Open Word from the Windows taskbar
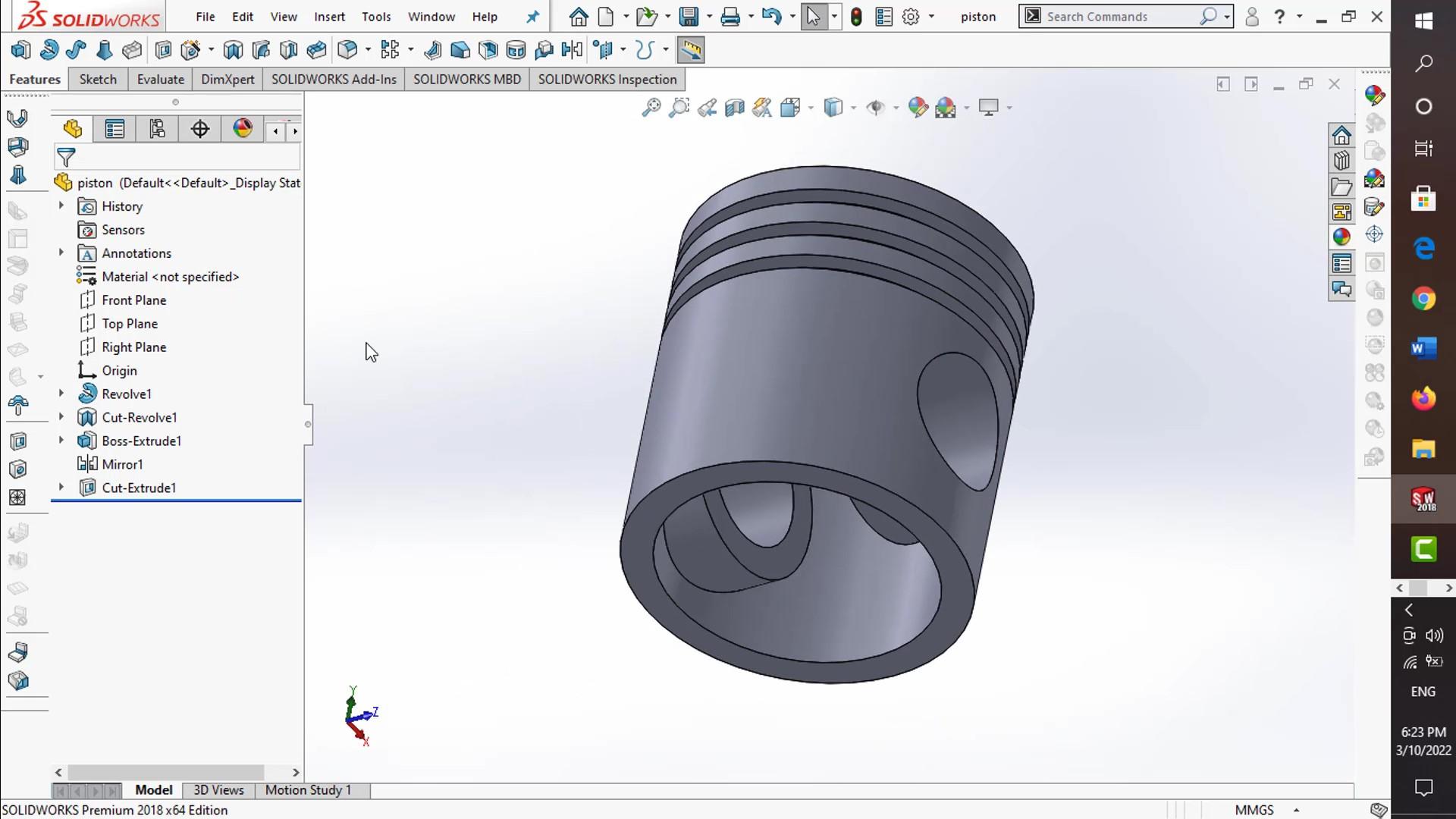This screenshot has width=1456, height=819. (1423, 347)
